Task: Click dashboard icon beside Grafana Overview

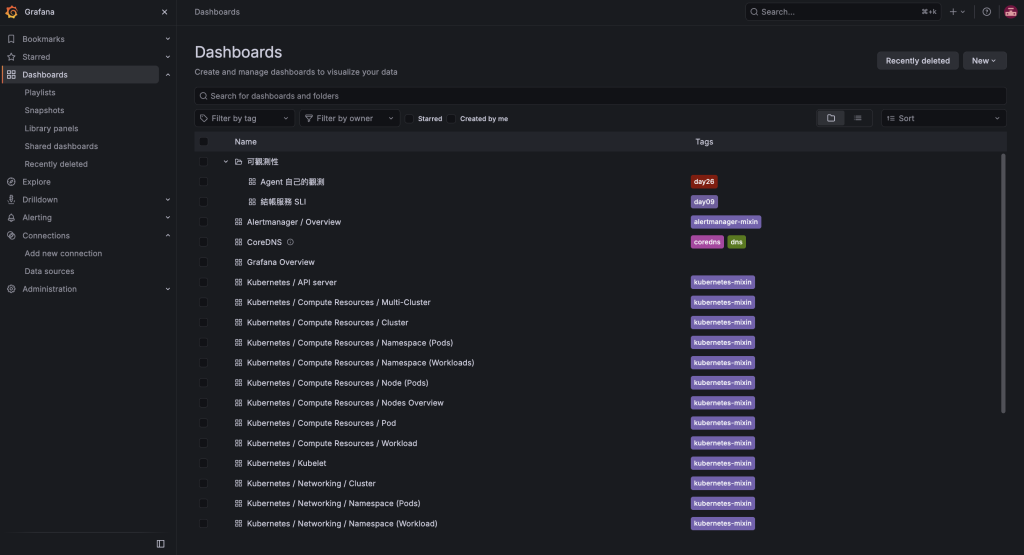Action: click(238, 262)
